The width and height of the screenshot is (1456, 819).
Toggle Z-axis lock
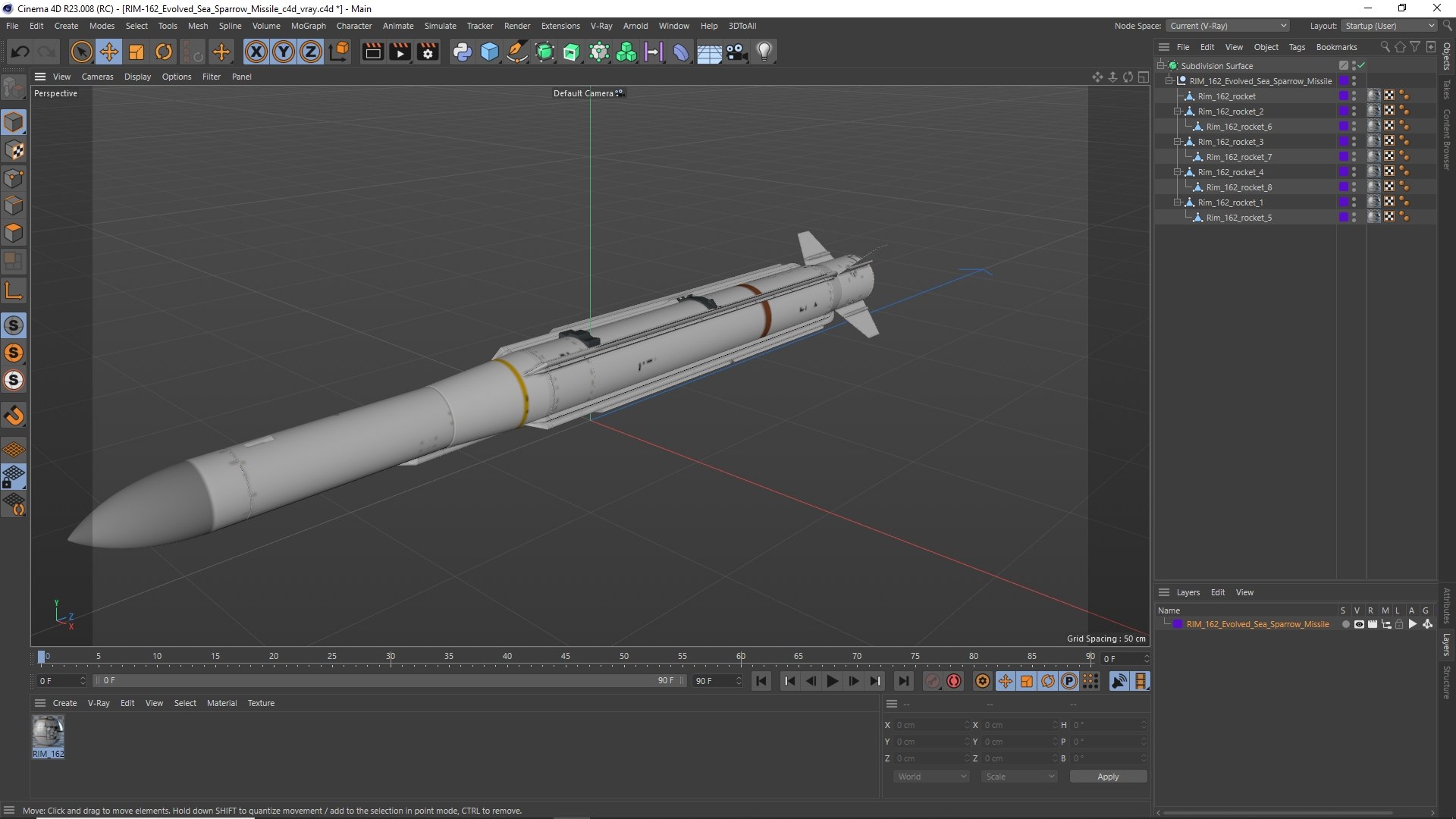click(x=311, y=52)
